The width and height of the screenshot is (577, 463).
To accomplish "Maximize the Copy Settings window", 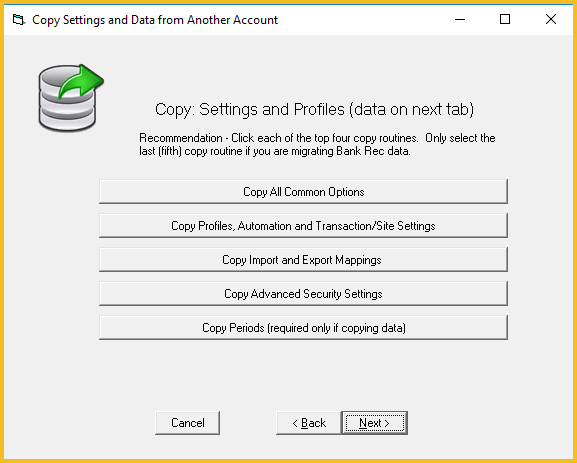I will click(x=505, y=19).
